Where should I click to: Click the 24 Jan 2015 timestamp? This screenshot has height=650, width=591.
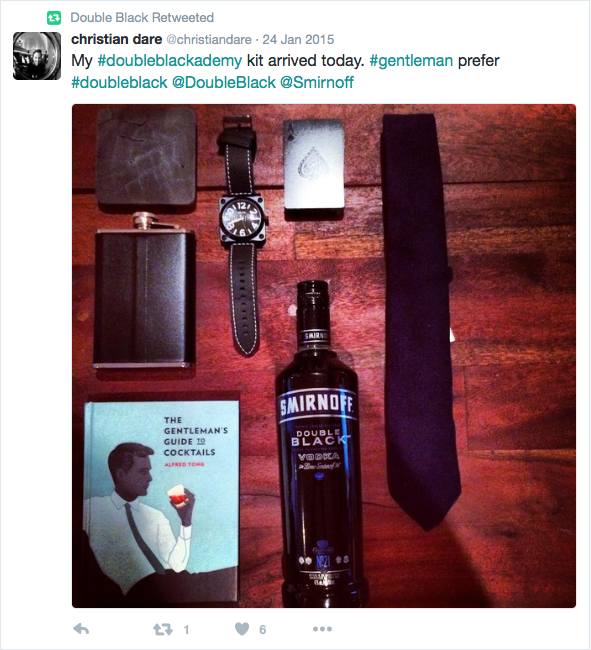tap(298, 40)
